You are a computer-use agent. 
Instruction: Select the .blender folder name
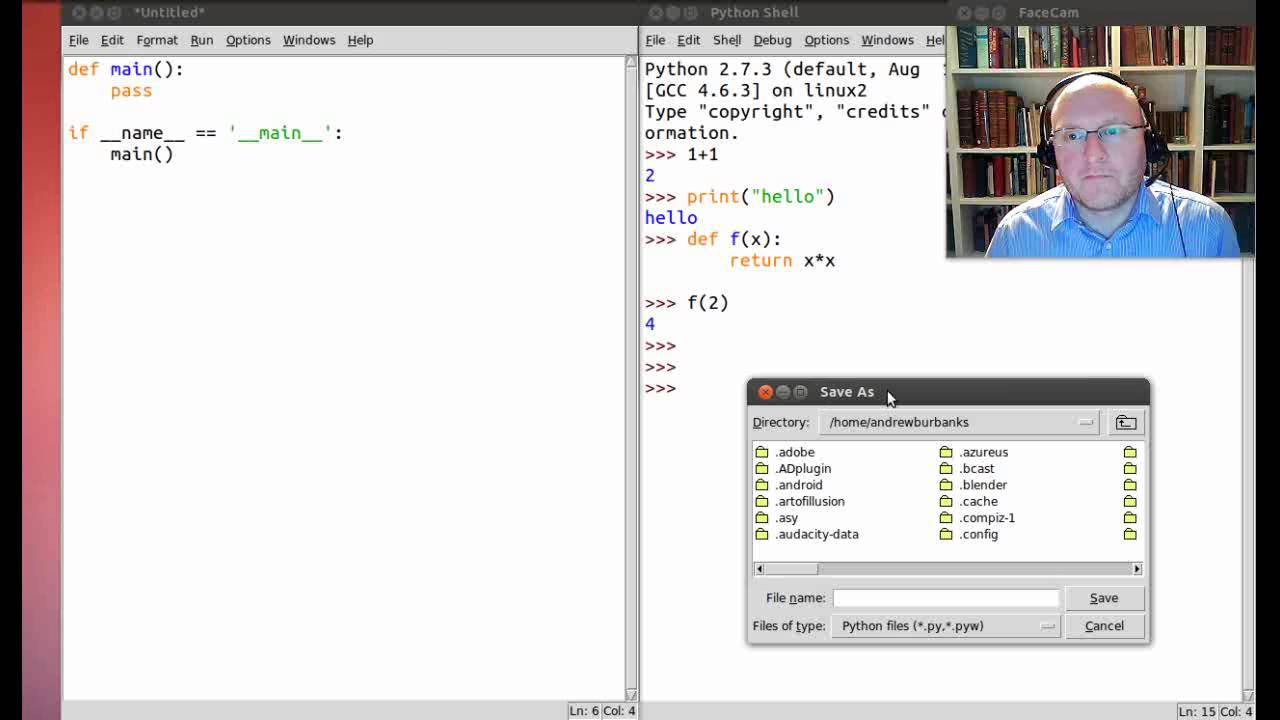pos(983,485)
